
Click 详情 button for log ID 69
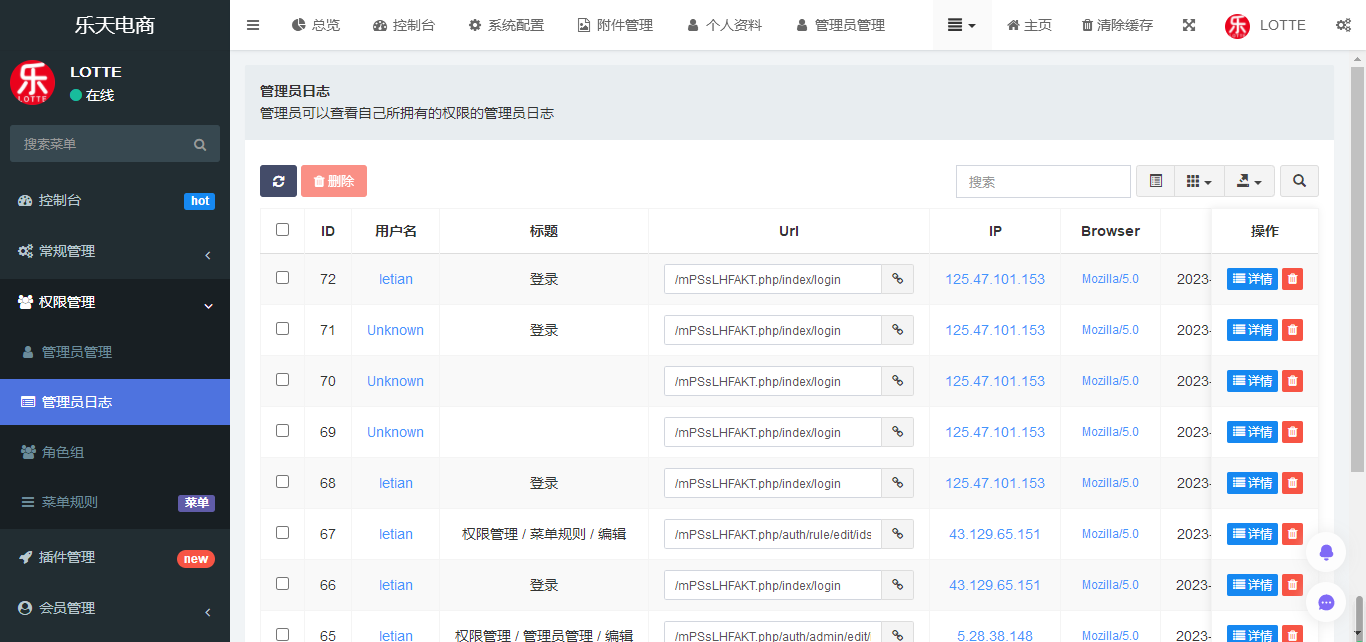pyautogui.click(x=1252, y=432)
